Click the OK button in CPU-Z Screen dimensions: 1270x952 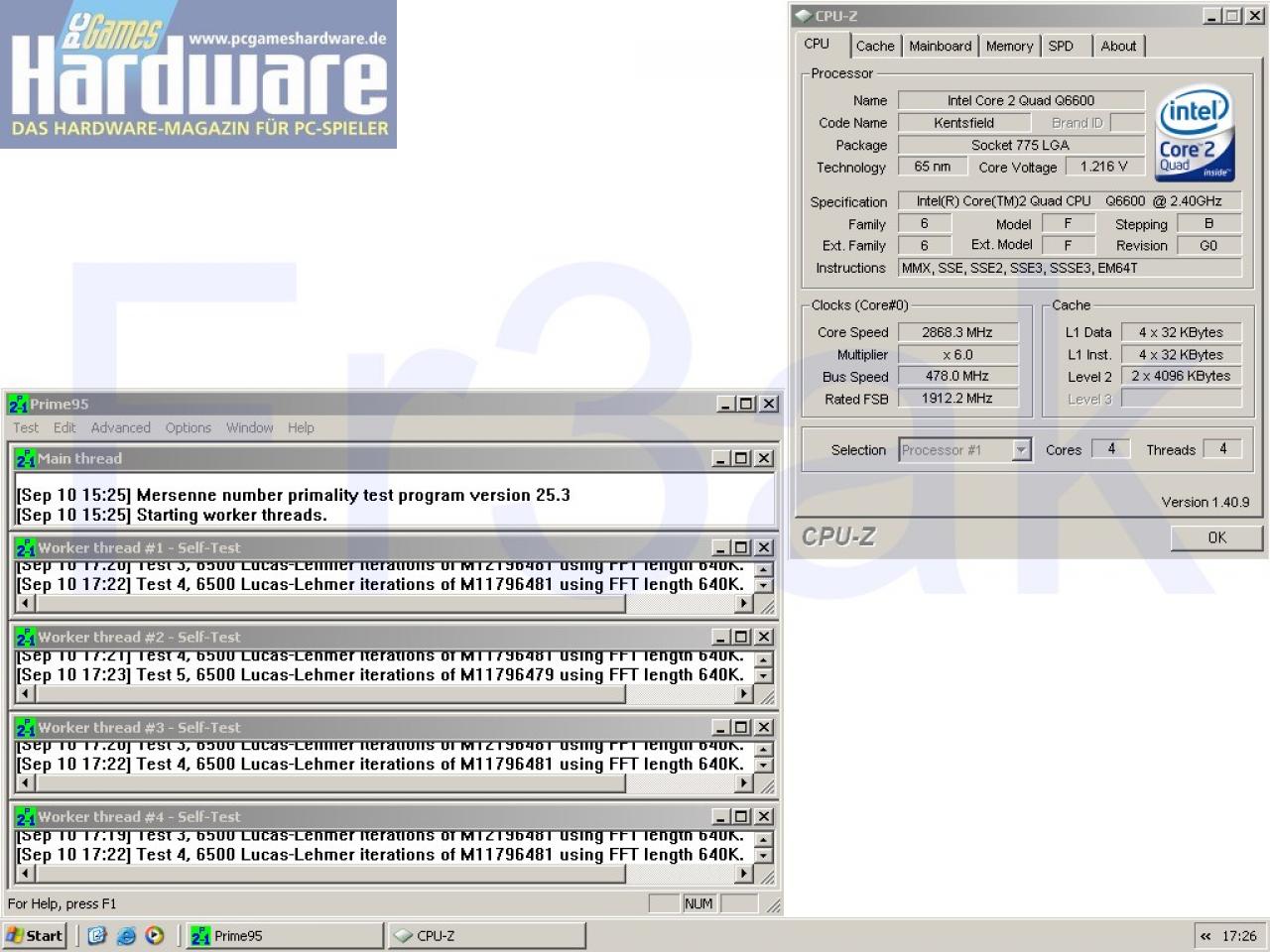1216,537
